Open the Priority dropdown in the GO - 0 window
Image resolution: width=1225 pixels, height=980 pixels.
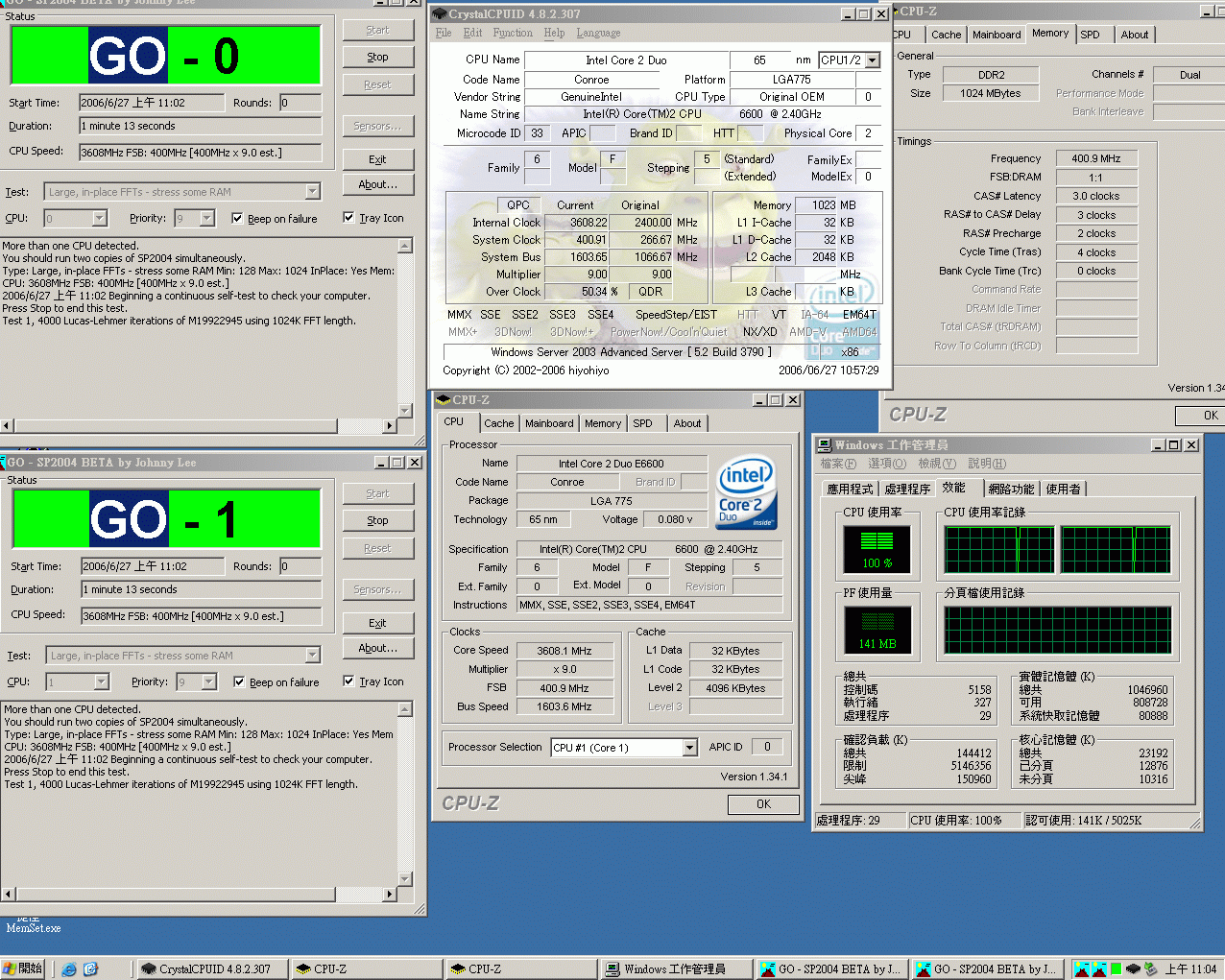click(206, 219)
